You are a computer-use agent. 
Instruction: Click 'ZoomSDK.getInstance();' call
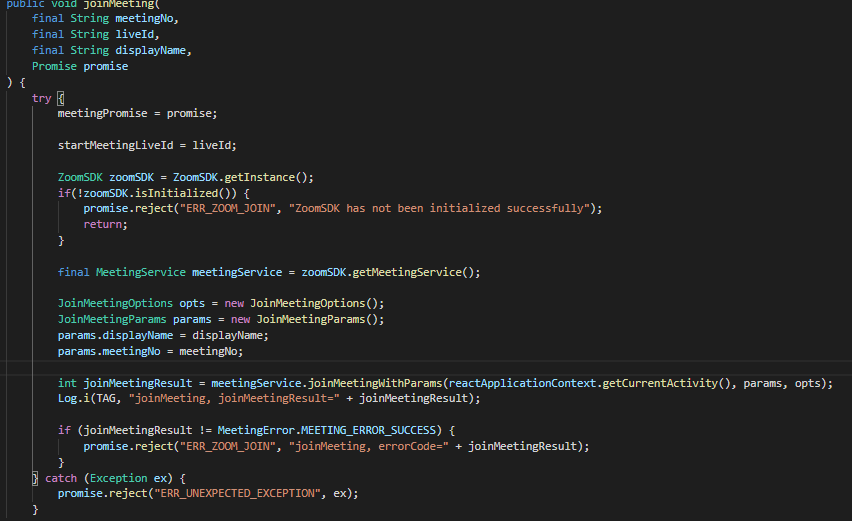click(x=243, y=177)
